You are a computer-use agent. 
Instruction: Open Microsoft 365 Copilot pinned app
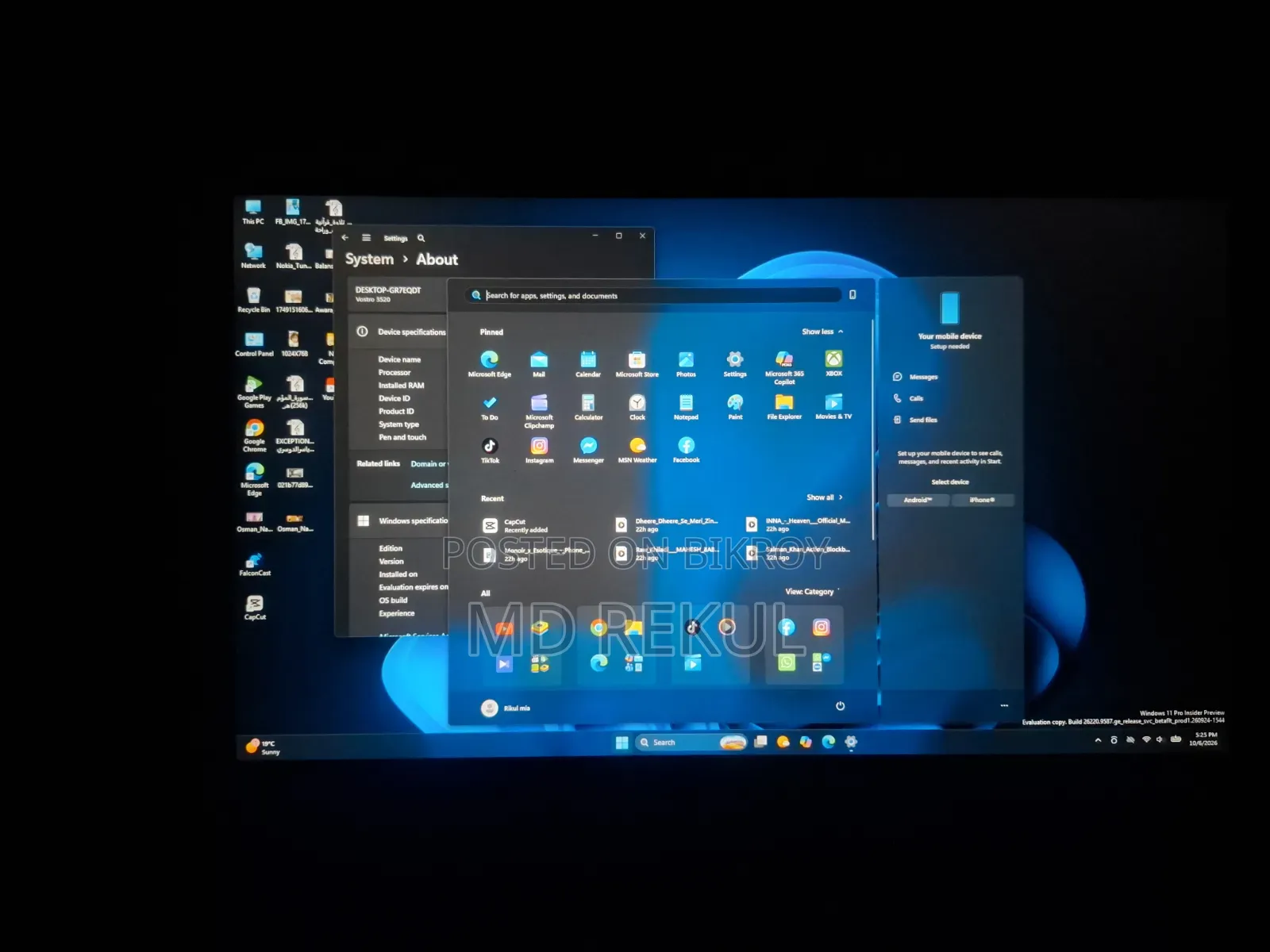pos(784,367)
